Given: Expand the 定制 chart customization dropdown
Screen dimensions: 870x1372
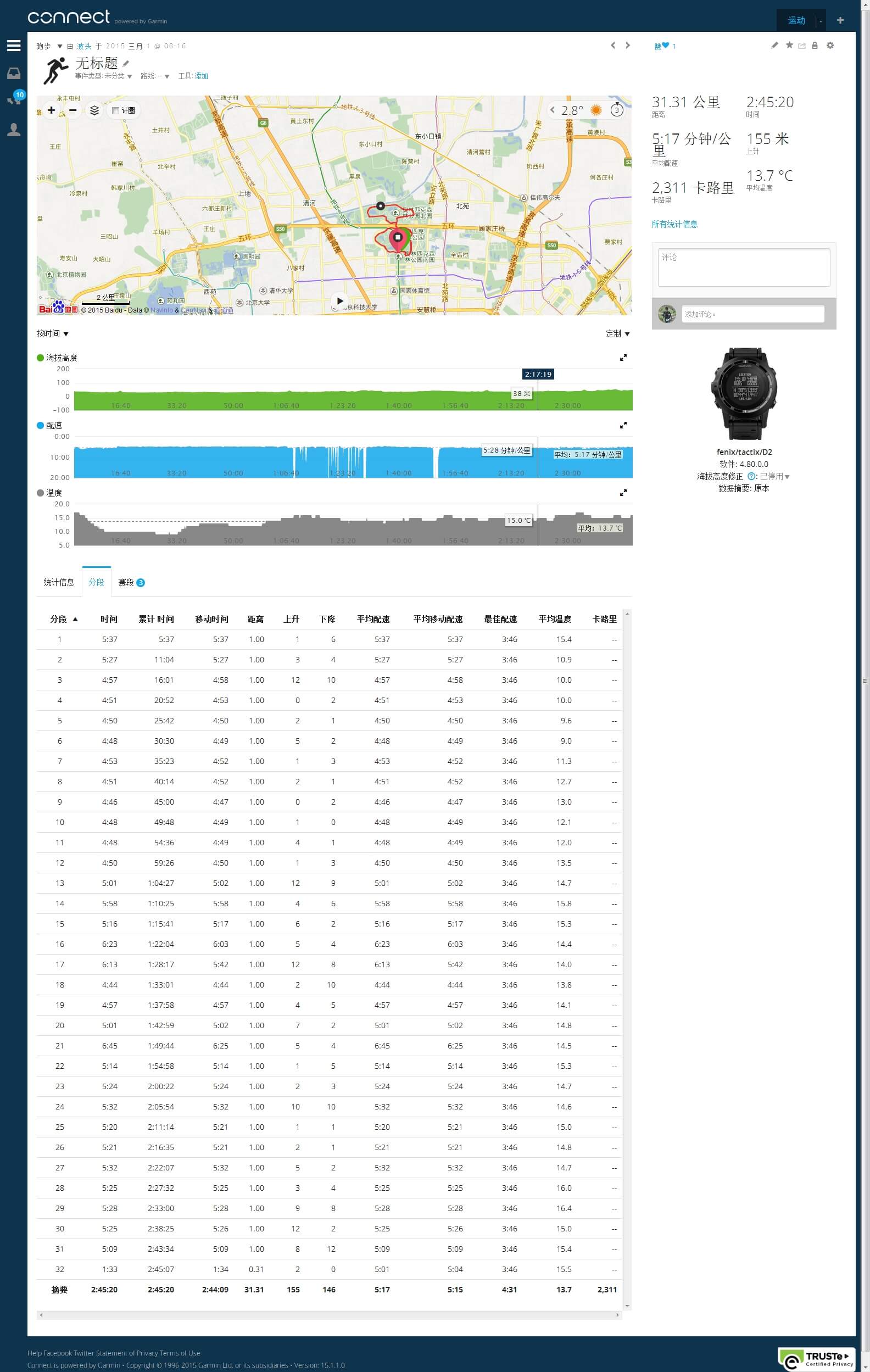Looking at the screenshot, I should pyautogui.click(x=617, y=334).
